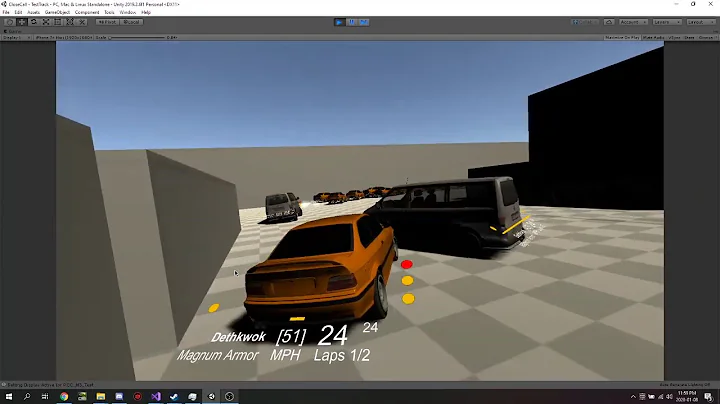
Task: Click the Laps 1/2 HUD text
Action: [342, 355]
